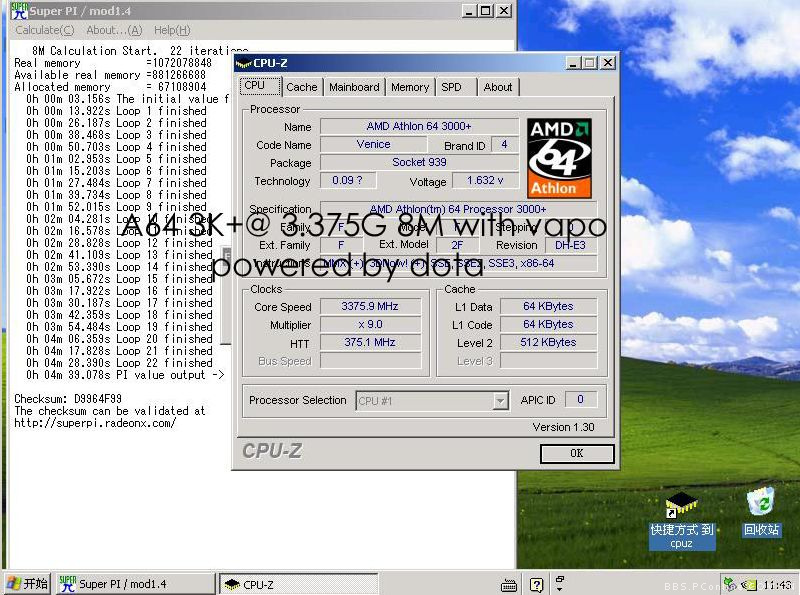
Task: Click the Voltage value 1.632 v
Action: coord(485,181)
